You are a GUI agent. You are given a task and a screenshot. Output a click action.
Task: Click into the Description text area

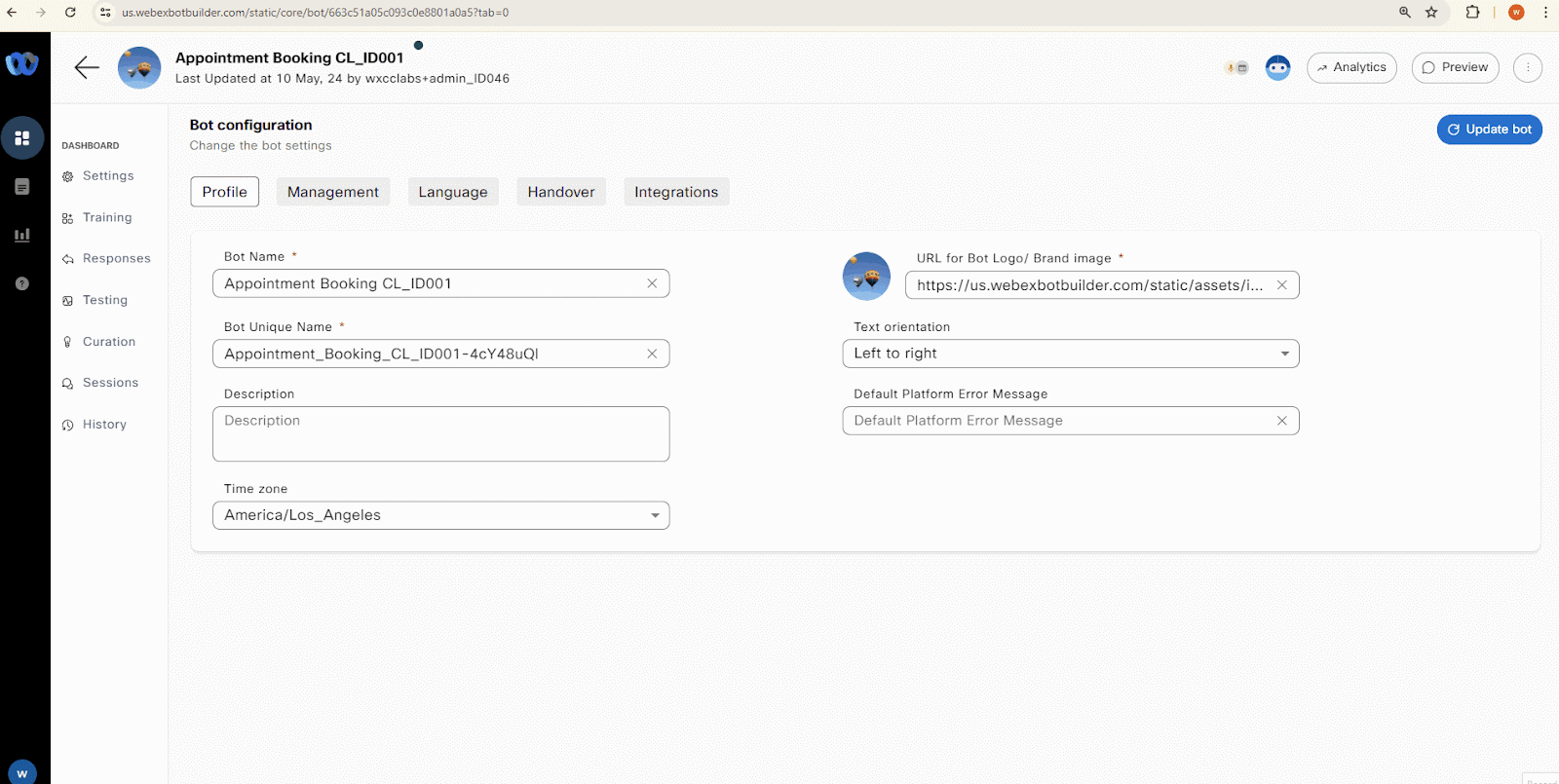click(x=440, y=434)
